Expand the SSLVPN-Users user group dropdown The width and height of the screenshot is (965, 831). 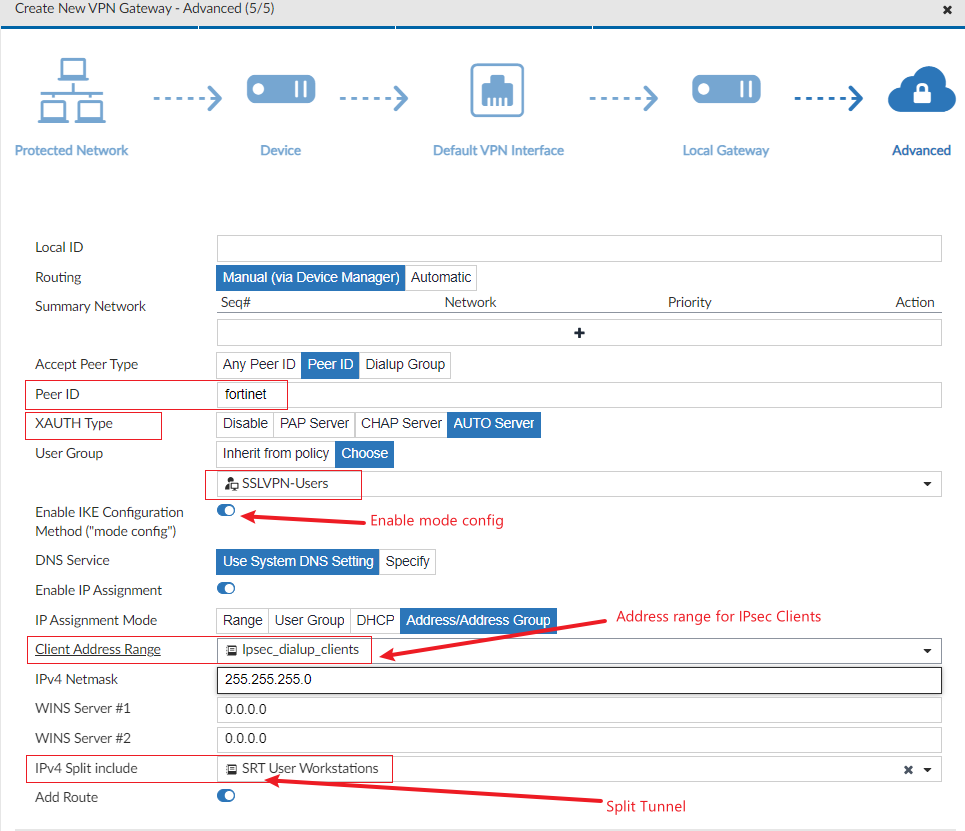click(927, 484)
